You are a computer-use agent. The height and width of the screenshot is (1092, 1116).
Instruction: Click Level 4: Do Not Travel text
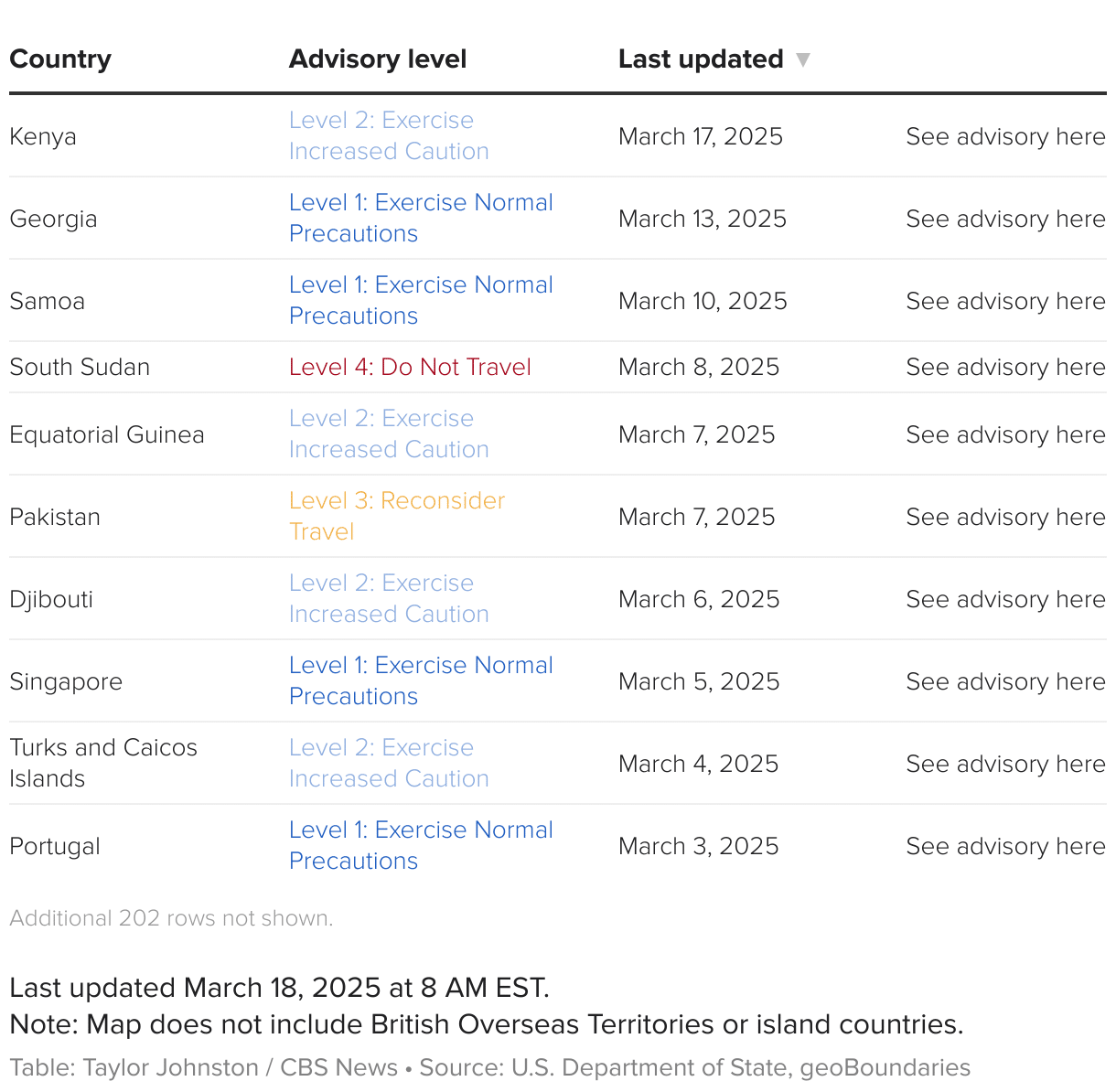click(x=410, y=367)
